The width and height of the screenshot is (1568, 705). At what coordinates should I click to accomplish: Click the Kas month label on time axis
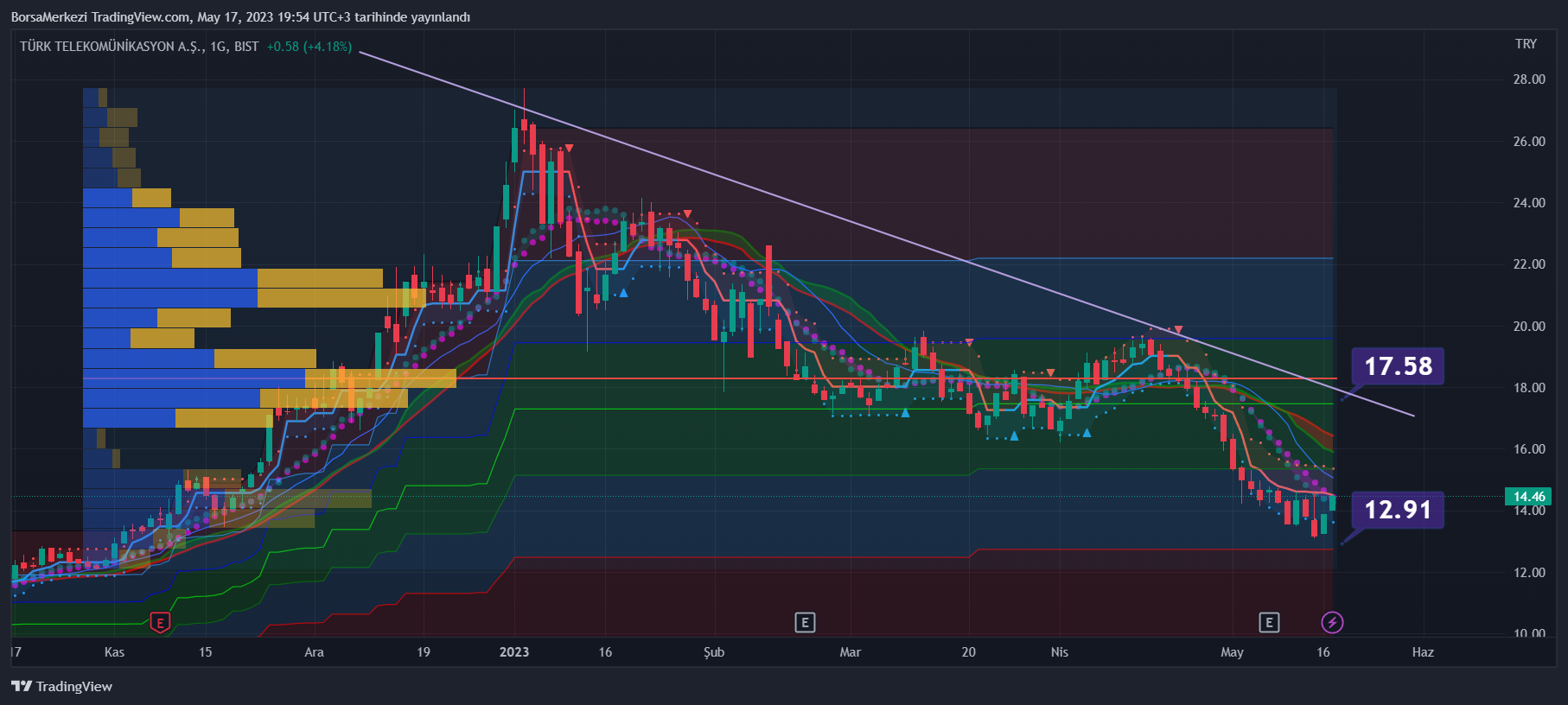pyautogui.click(x=114, y=652)
